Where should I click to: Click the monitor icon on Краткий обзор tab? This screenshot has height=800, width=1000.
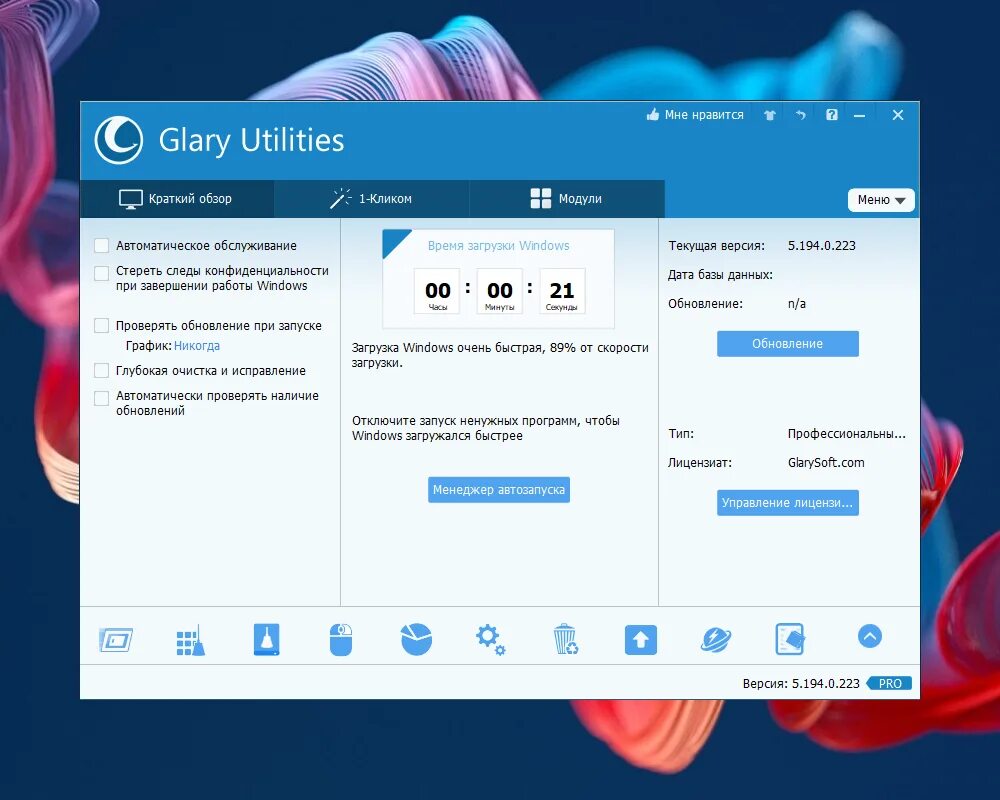(x=130, y=199)
